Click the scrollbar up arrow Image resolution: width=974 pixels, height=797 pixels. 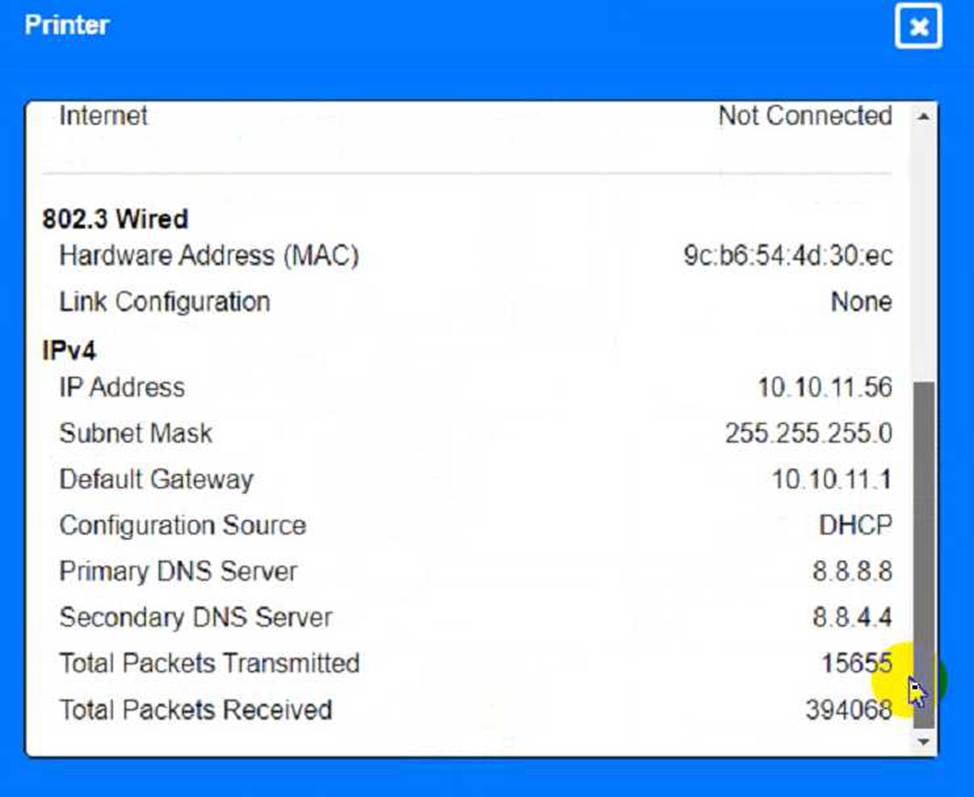coord(924,117)
